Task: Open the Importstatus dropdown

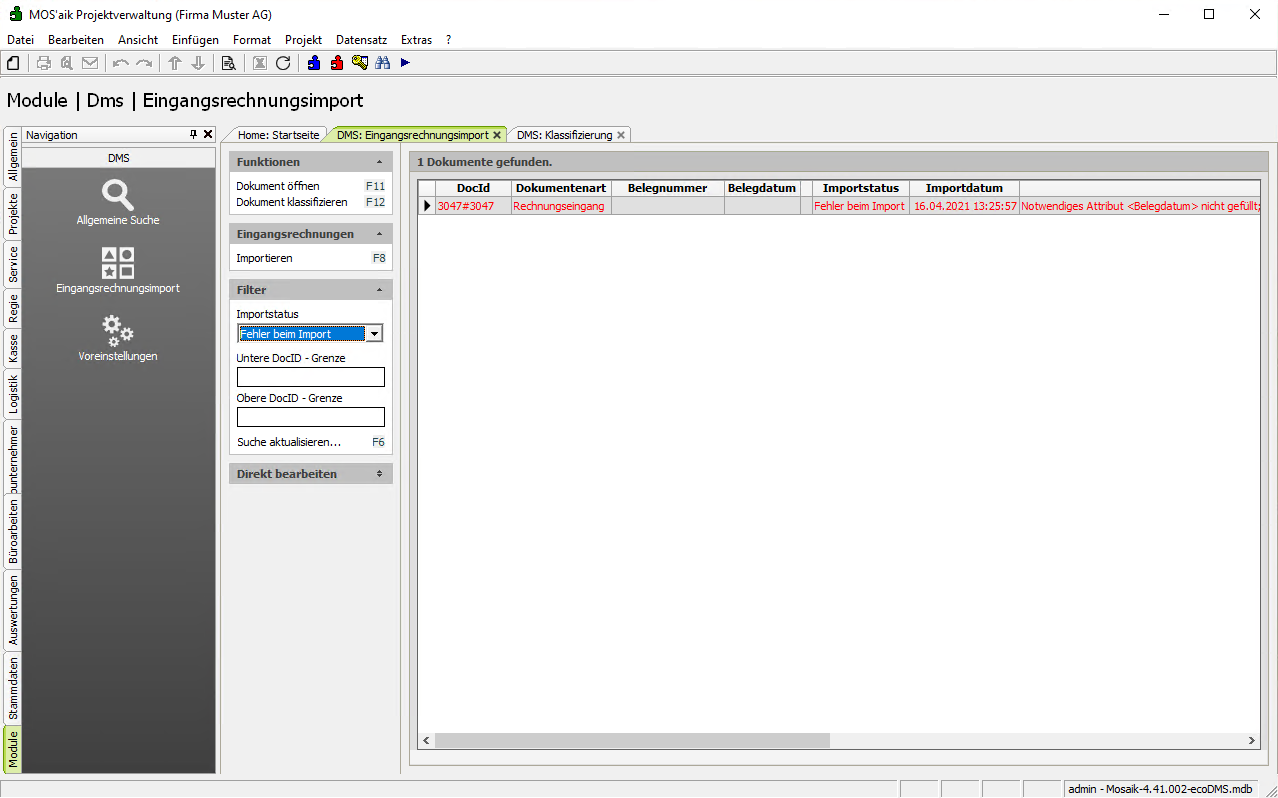Action: [374, 334]
